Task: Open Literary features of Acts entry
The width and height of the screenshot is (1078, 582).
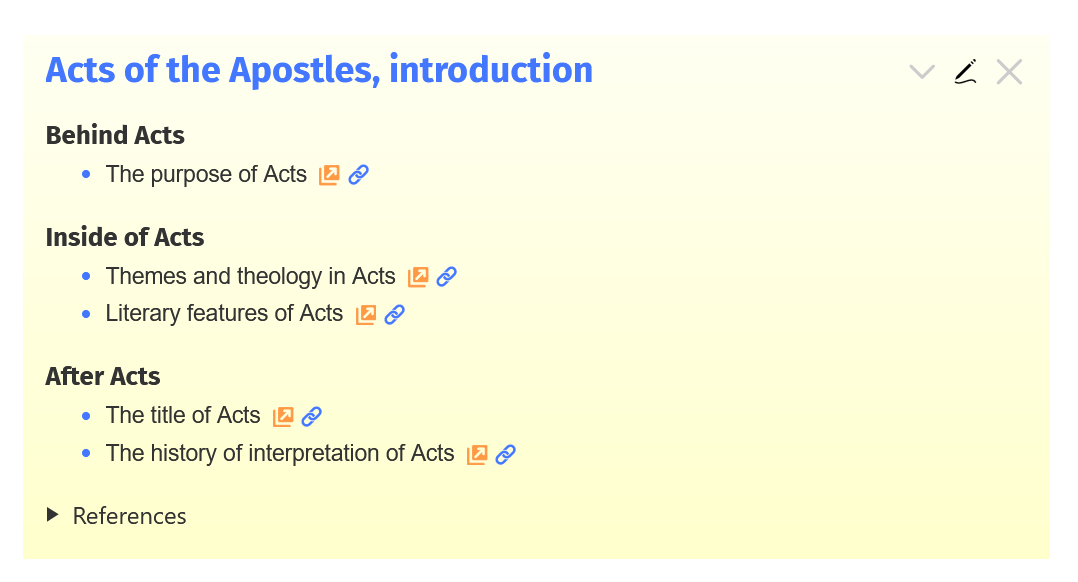Action: point(224,314)
